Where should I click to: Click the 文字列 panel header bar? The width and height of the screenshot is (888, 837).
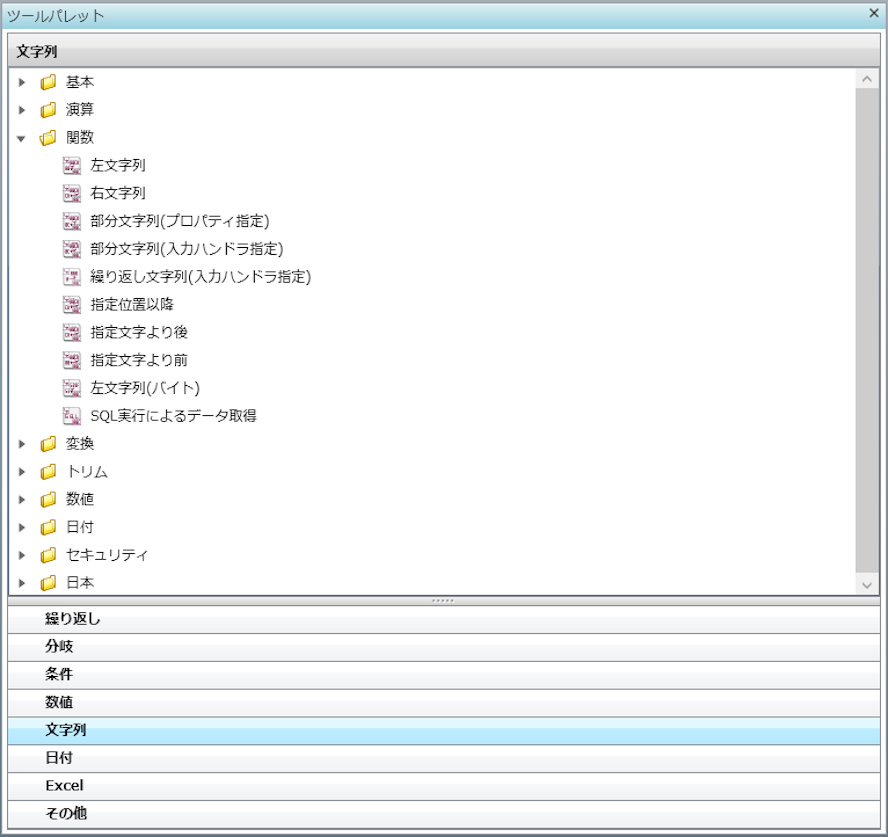tap(443, 51)
